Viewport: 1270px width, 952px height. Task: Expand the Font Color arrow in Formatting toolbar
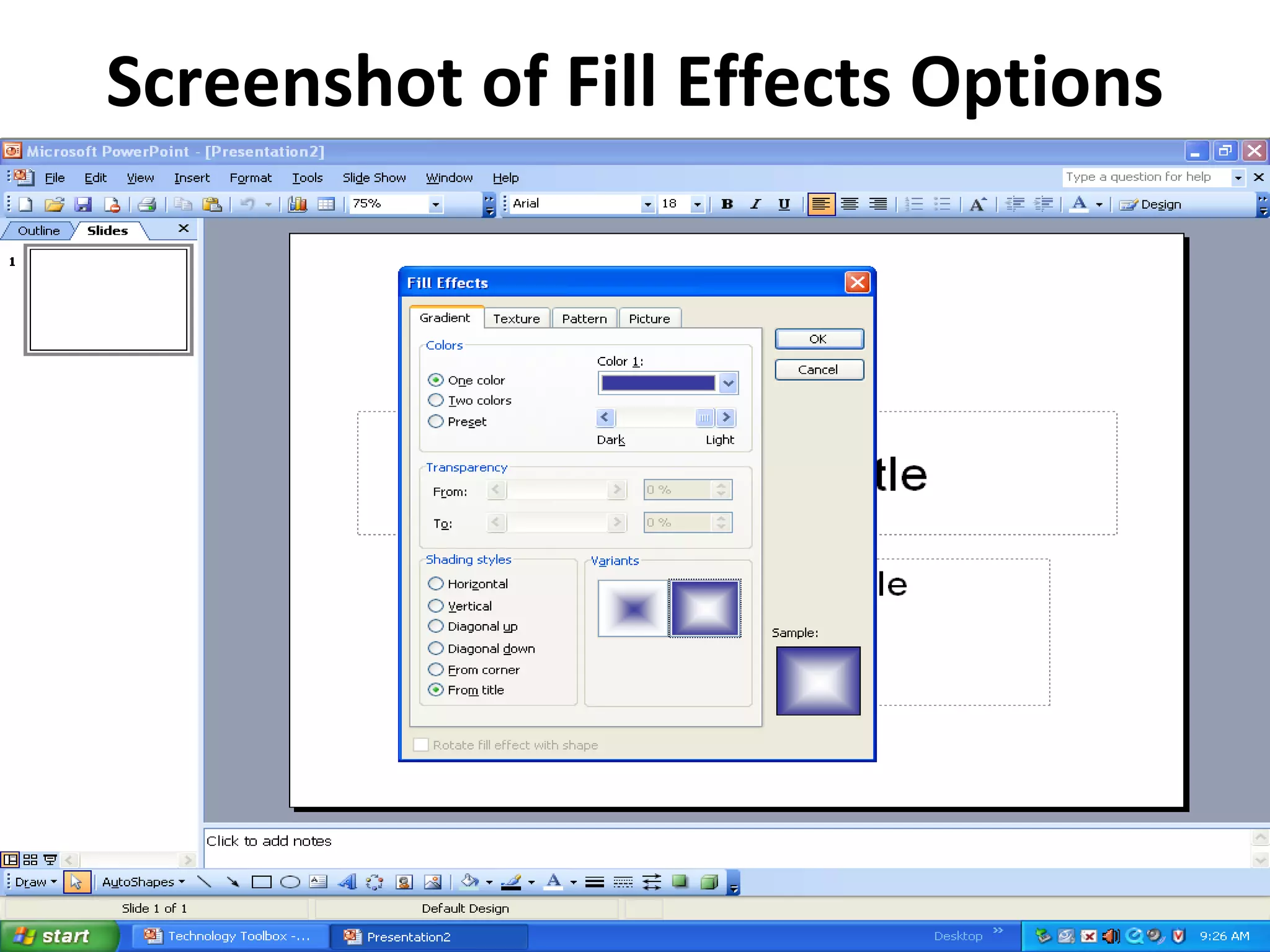[x=1099, y=204]
